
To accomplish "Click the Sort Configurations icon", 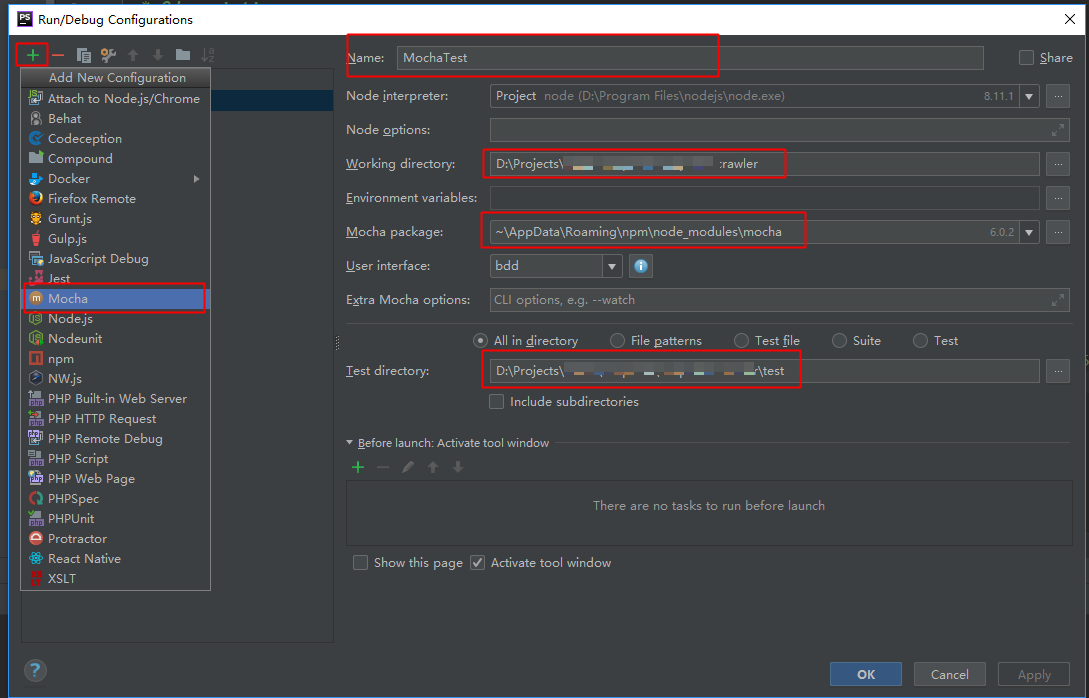I will tap(208, 55).
